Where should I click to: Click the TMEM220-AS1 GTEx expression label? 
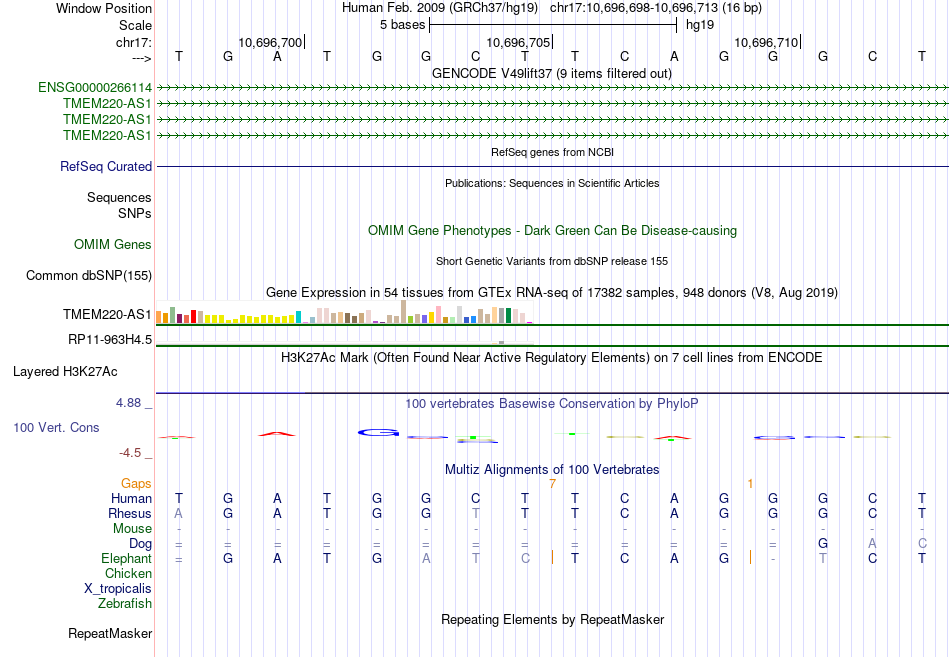point(107,315)
